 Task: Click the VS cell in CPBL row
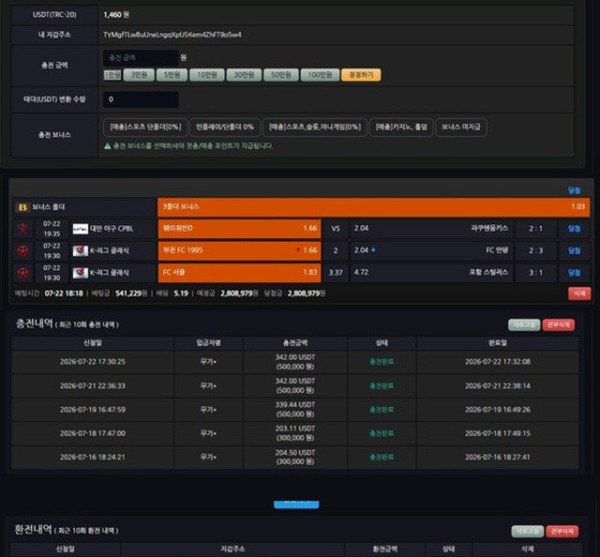pos(336,228)
